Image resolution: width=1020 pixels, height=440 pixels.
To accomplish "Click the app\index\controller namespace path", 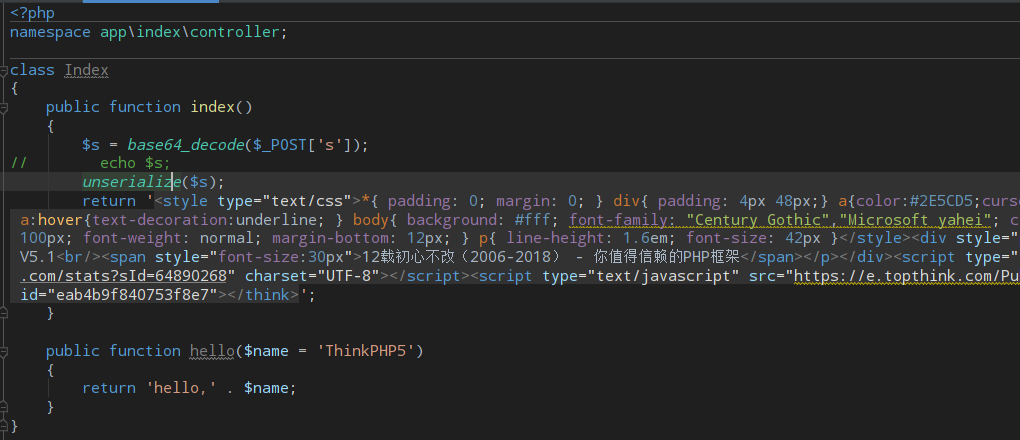I will click(190, 32).
